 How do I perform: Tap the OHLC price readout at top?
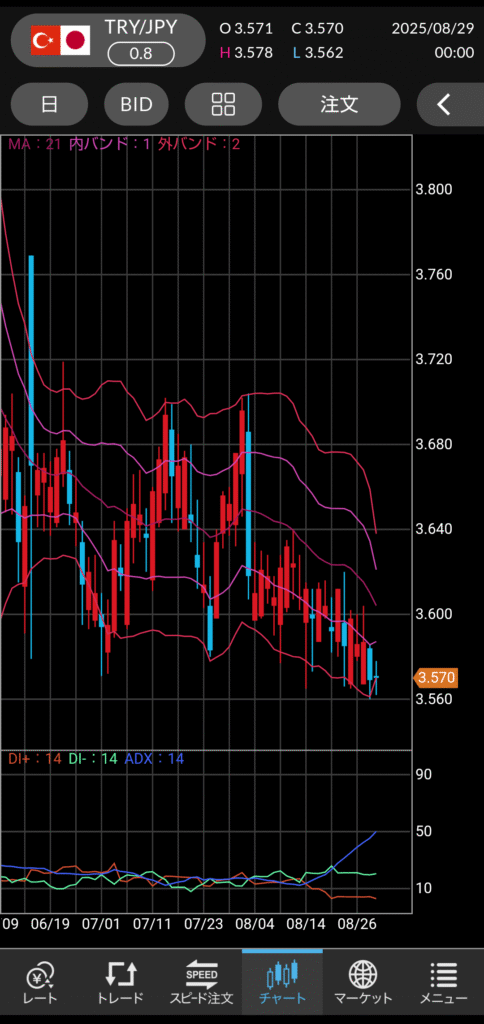(282, 40)
